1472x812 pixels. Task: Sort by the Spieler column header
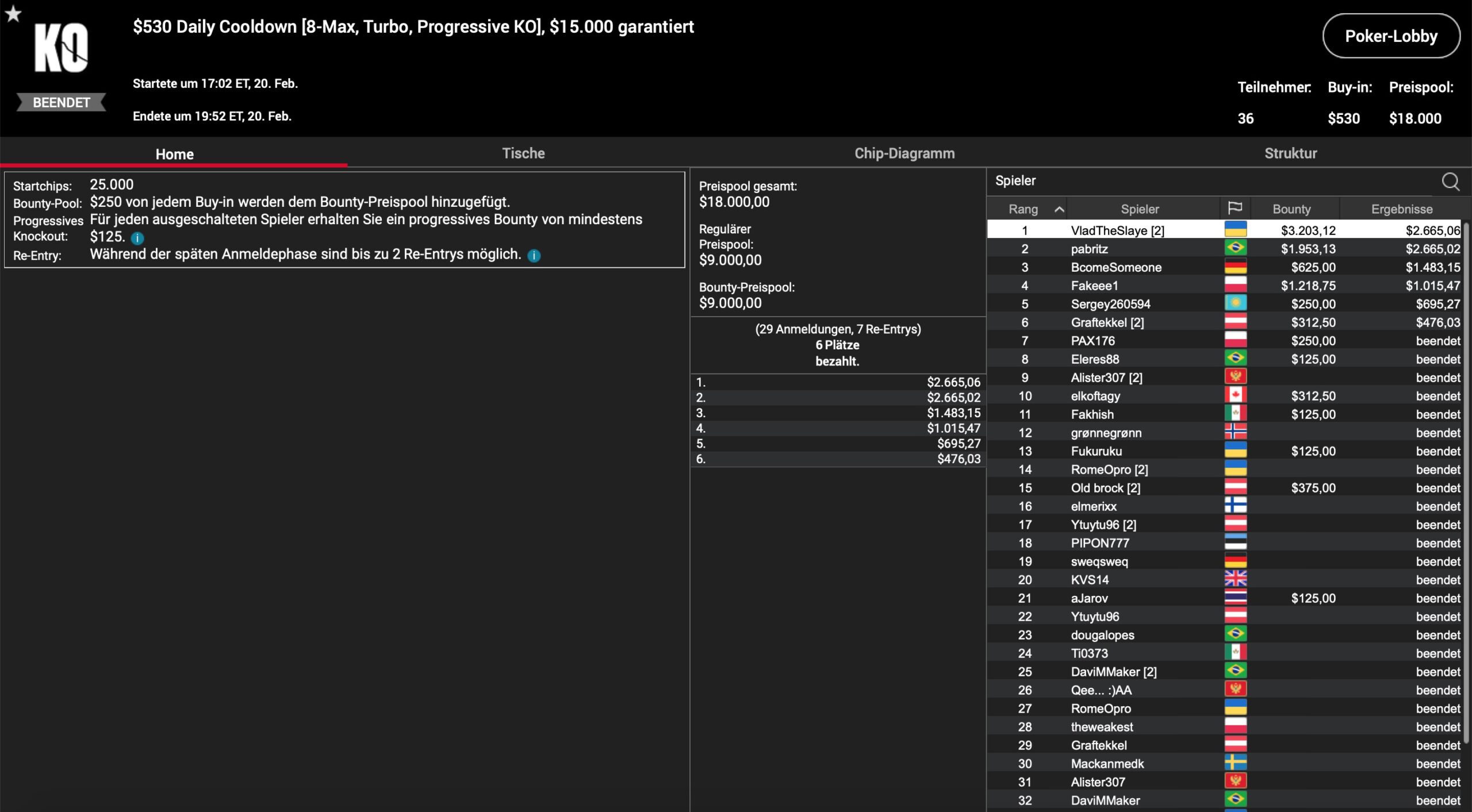1139,209
